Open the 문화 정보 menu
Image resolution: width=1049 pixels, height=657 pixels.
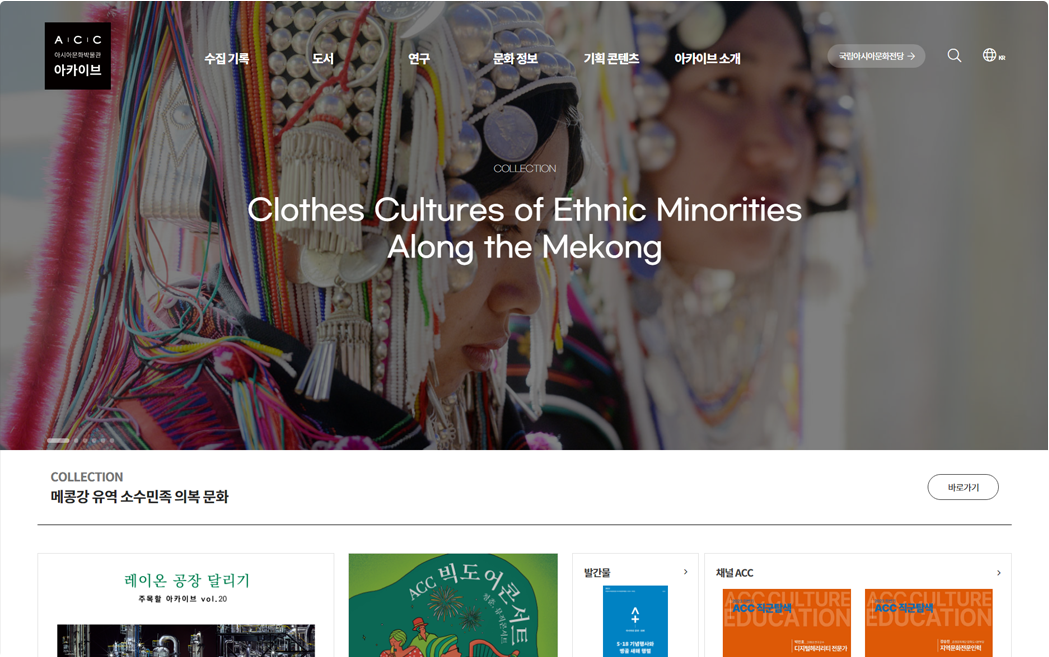coord(515,59)
